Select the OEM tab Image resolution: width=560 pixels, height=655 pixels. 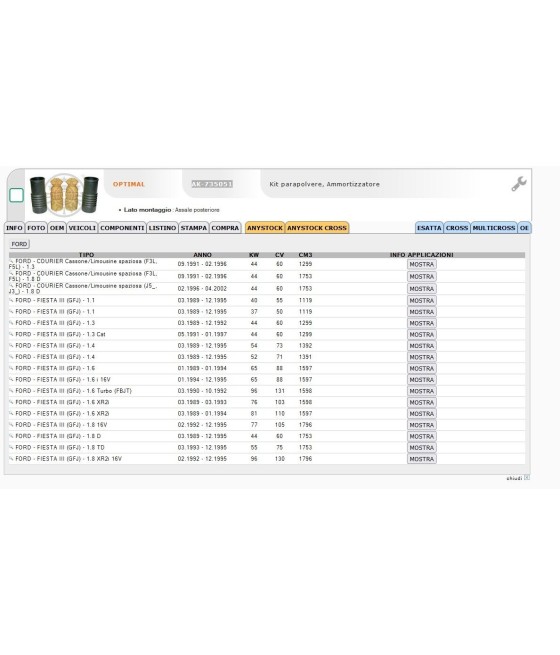tap(57, 228)
